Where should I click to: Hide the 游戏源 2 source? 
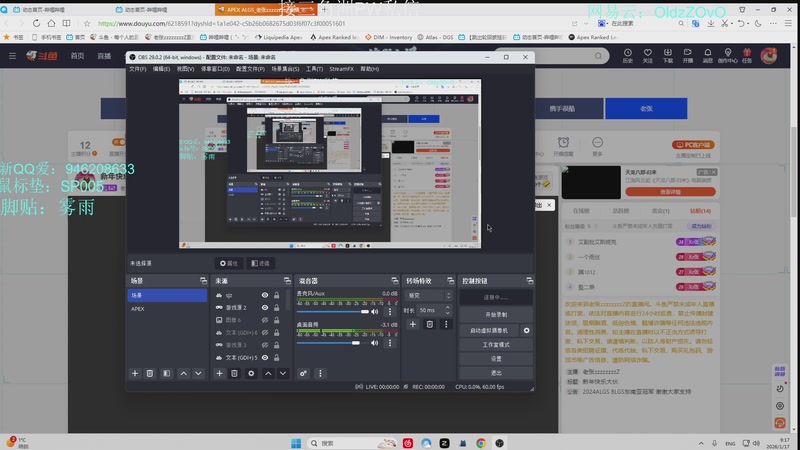coord(265,308)
